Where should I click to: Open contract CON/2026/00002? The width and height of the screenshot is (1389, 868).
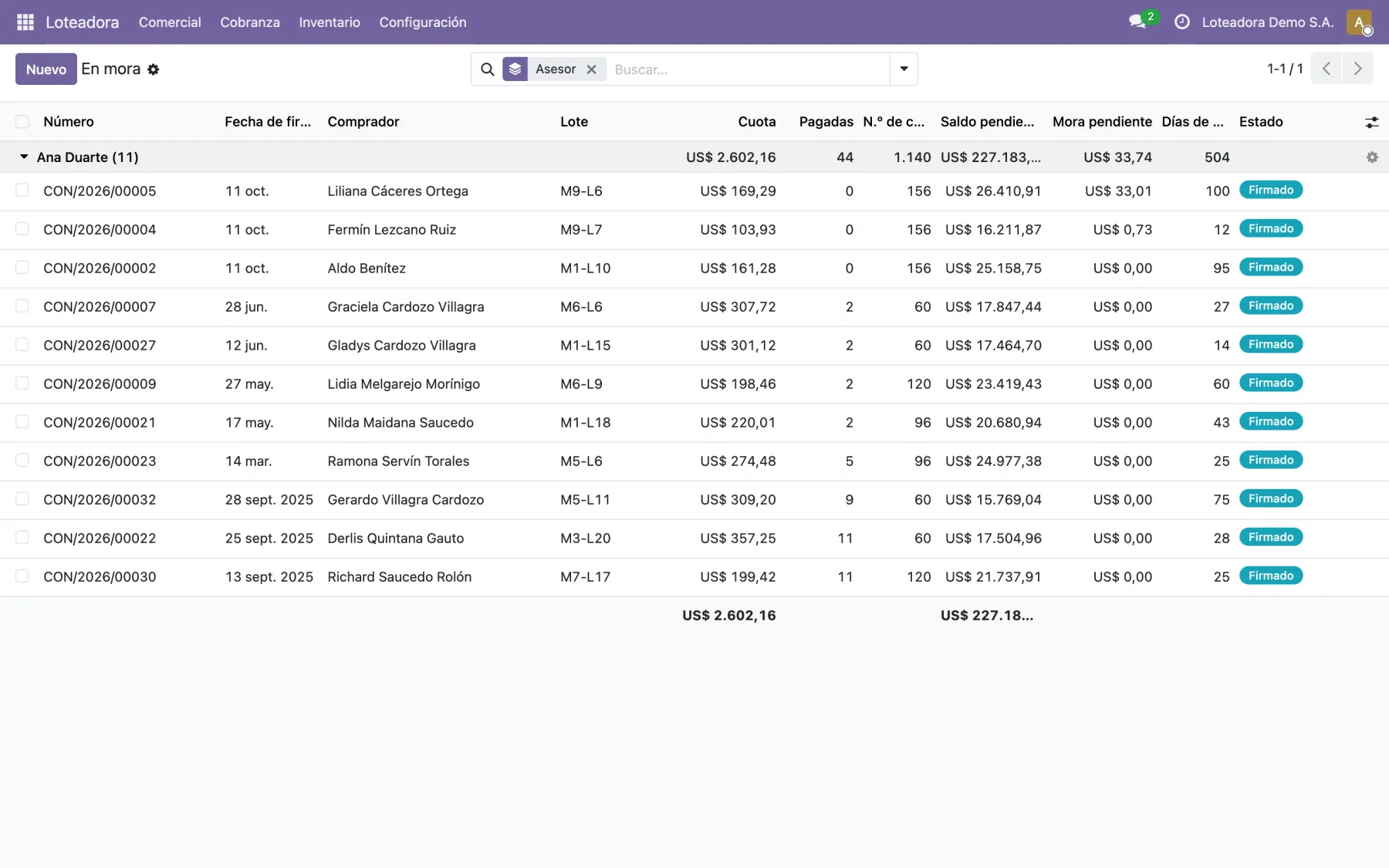coord(100,269)
